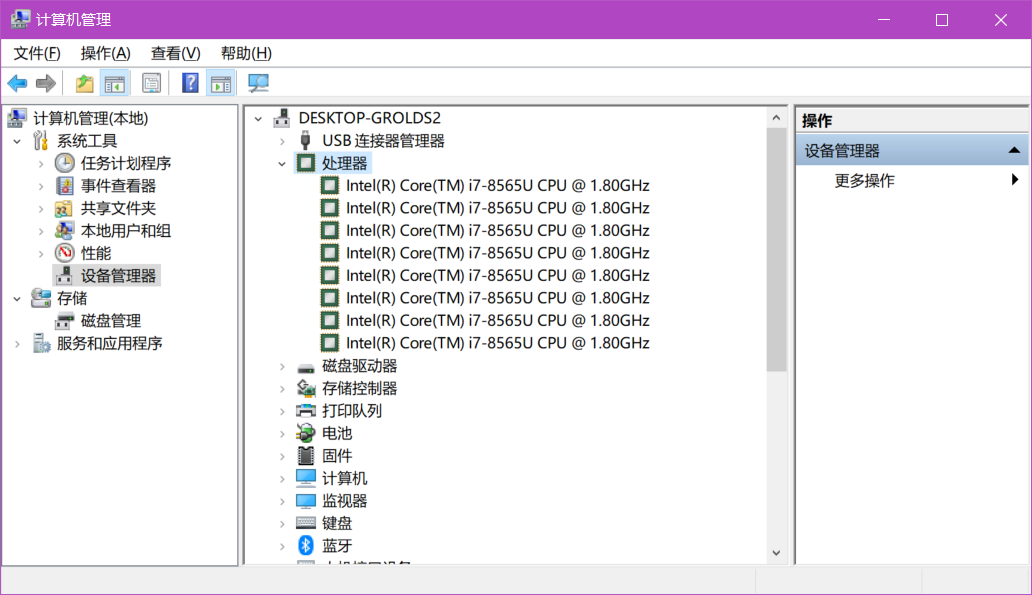Select 固件 device category

(x=337, y=456)
